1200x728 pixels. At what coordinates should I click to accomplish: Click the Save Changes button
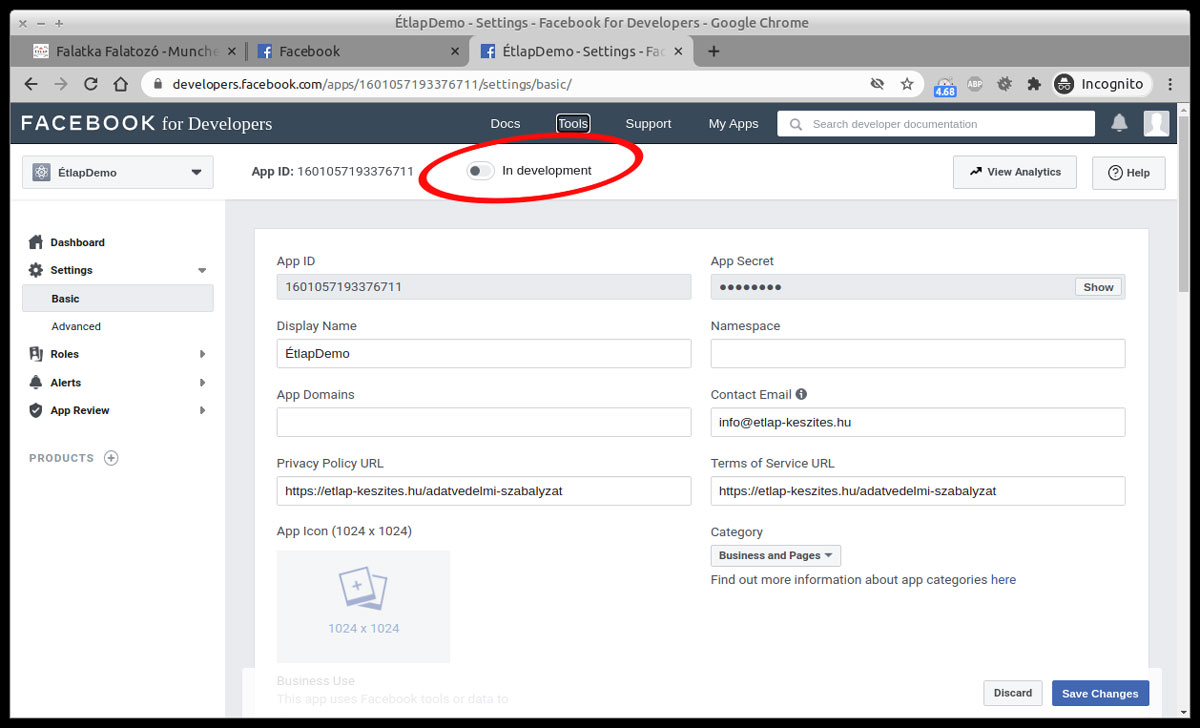point(1100,693)
